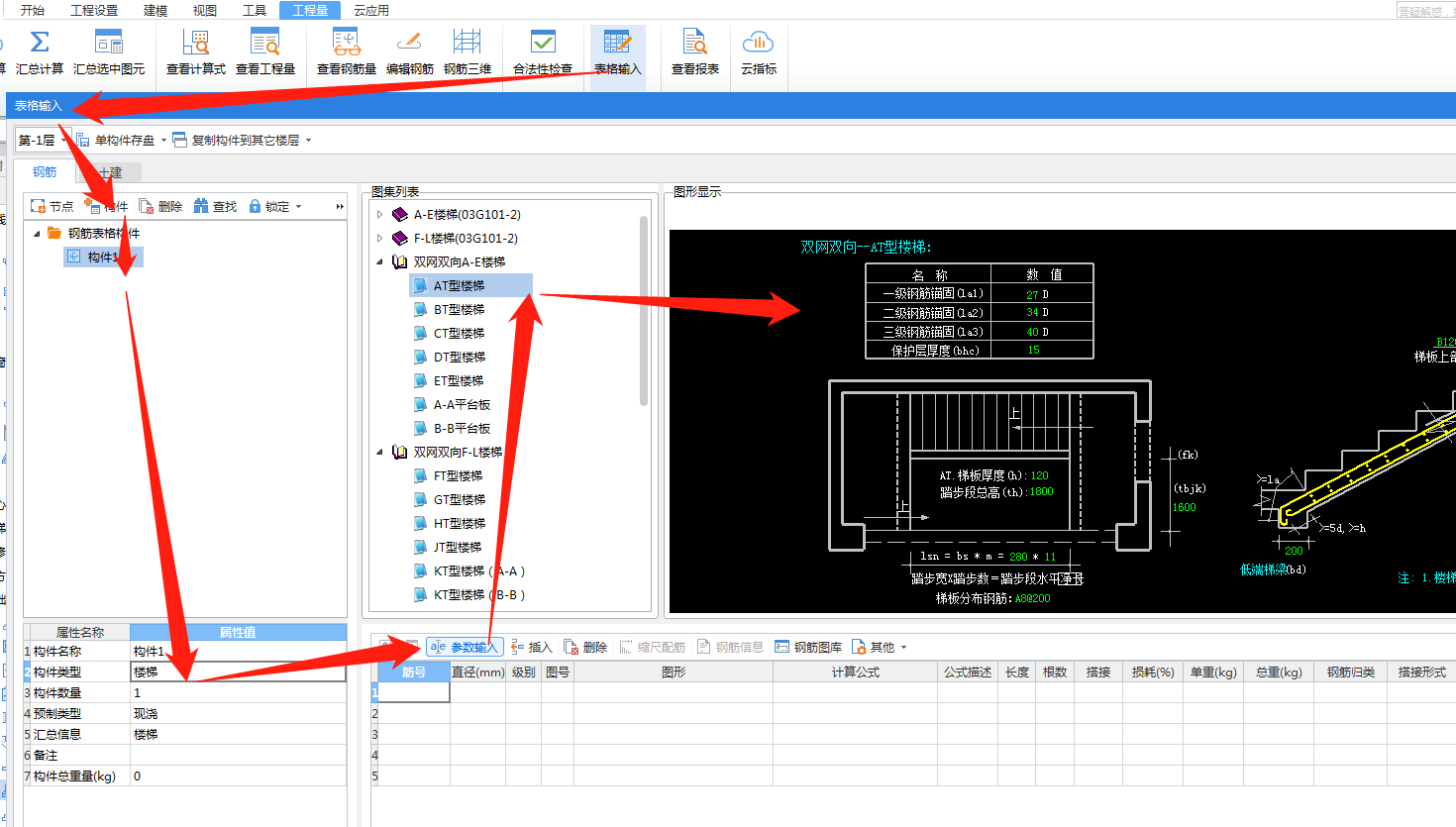The height and width of the screenshot is (827, 1456).
Task: Click 参数输入 button
Action: coord(466,647)
